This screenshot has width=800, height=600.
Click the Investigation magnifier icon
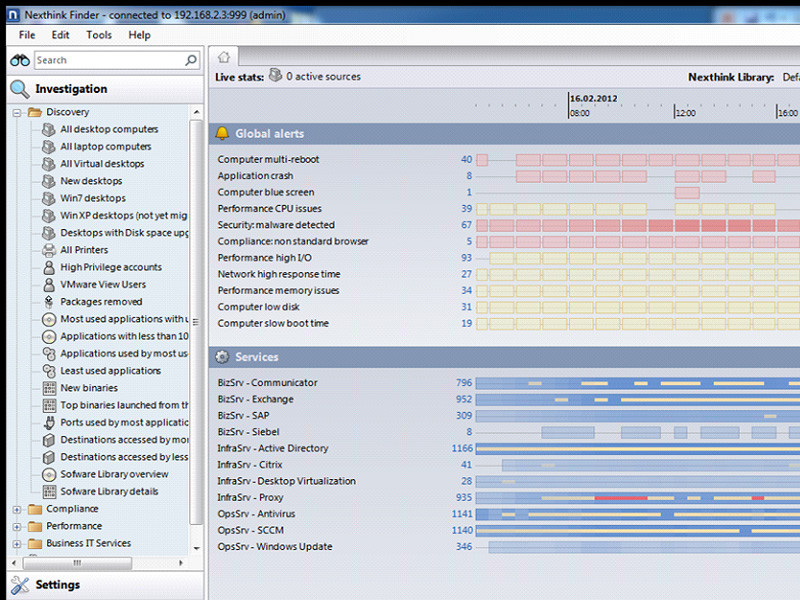[x=19, y=89]
